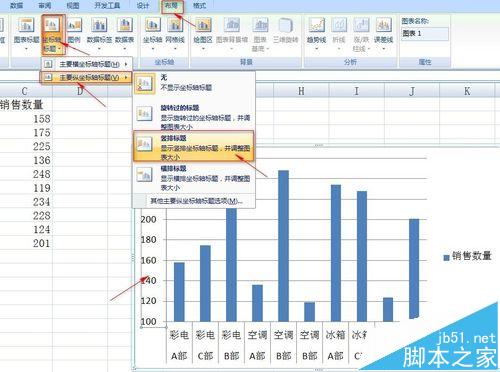Select column H header
Image resolution: width=500 pixels, height=372 pixels.
point(301,91)
